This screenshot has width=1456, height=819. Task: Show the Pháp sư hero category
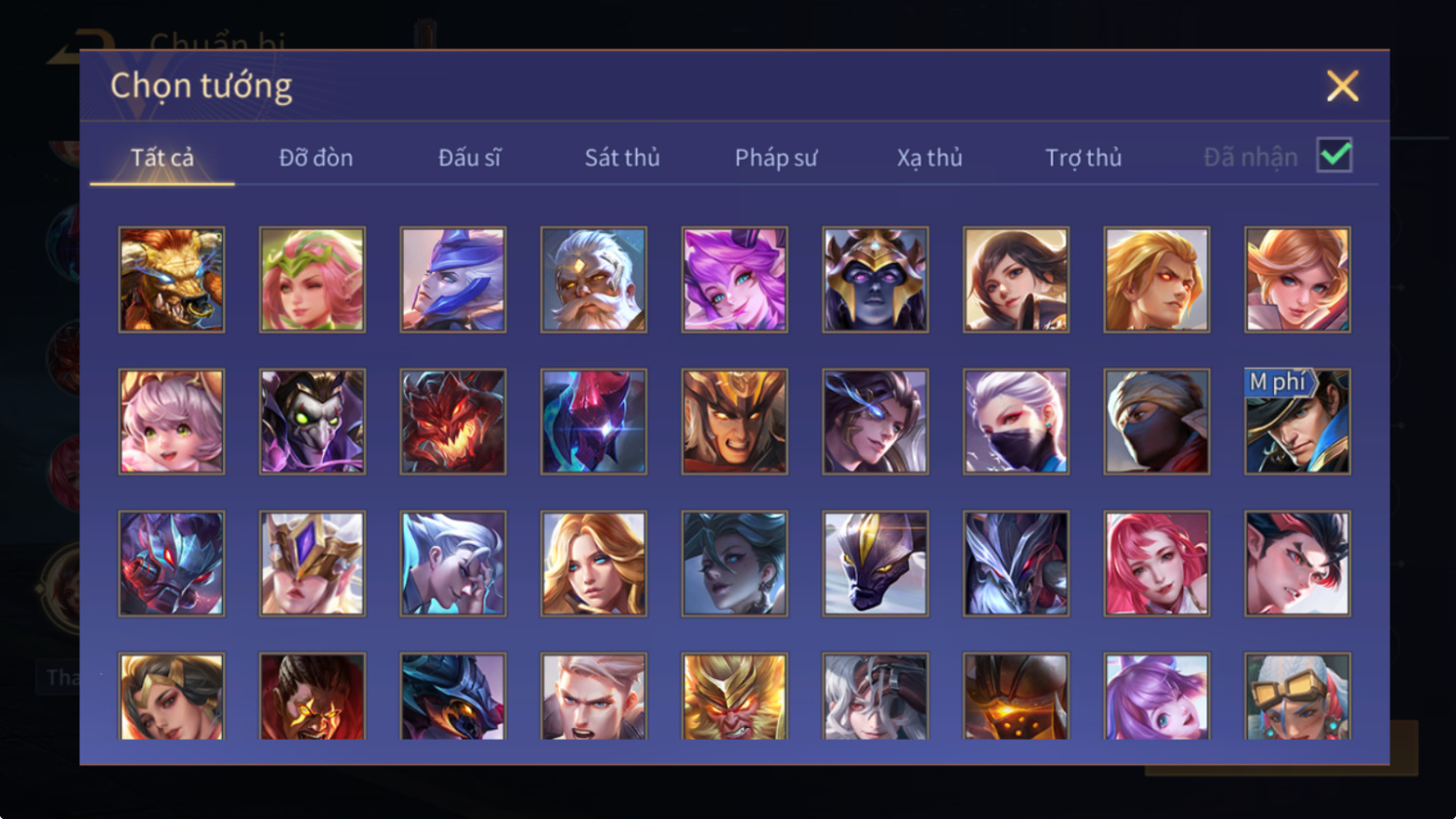click(776, 158)
